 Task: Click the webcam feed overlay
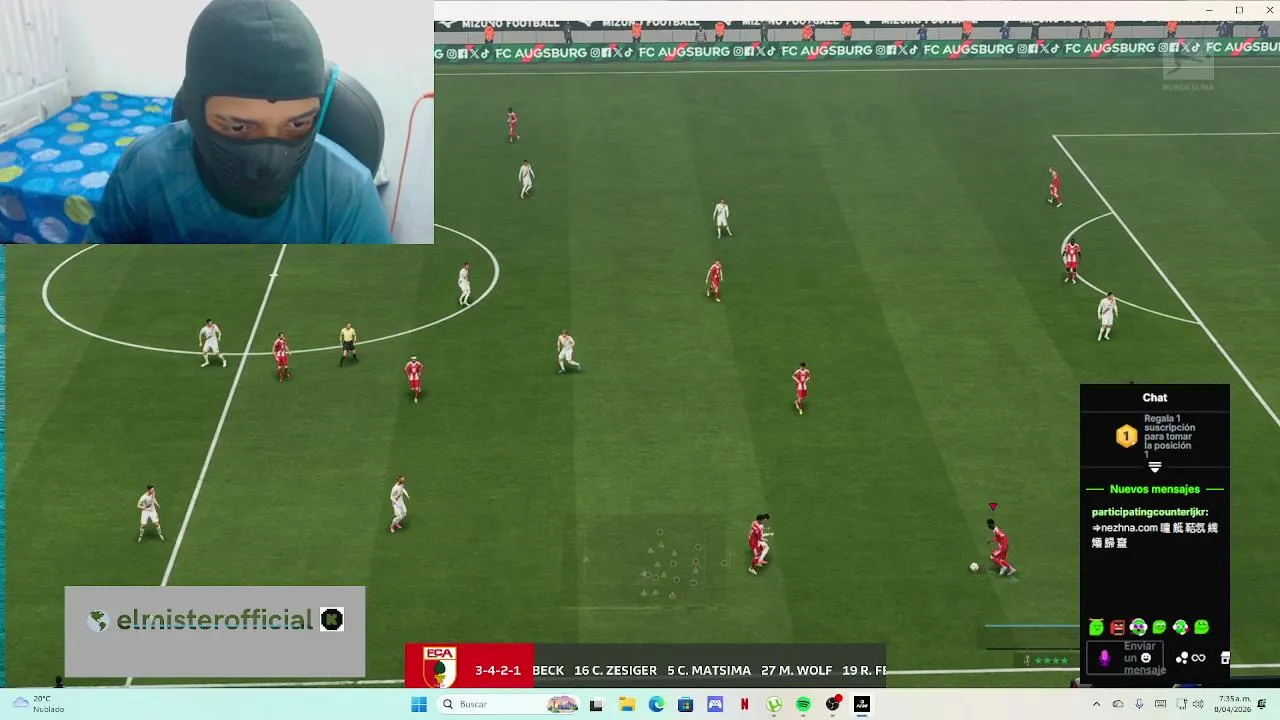pyautogui.click(x=217, y=122)
